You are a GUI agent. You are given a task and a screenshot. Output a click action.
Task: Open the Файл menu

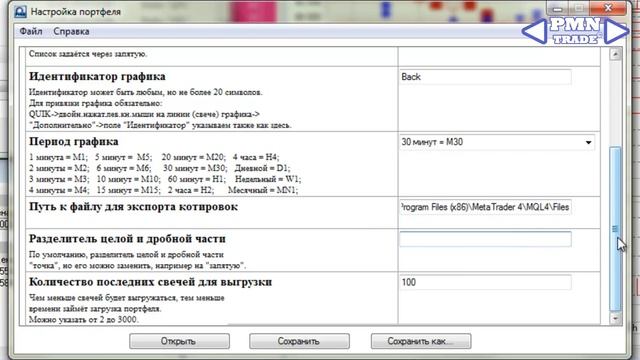point(31,31)
